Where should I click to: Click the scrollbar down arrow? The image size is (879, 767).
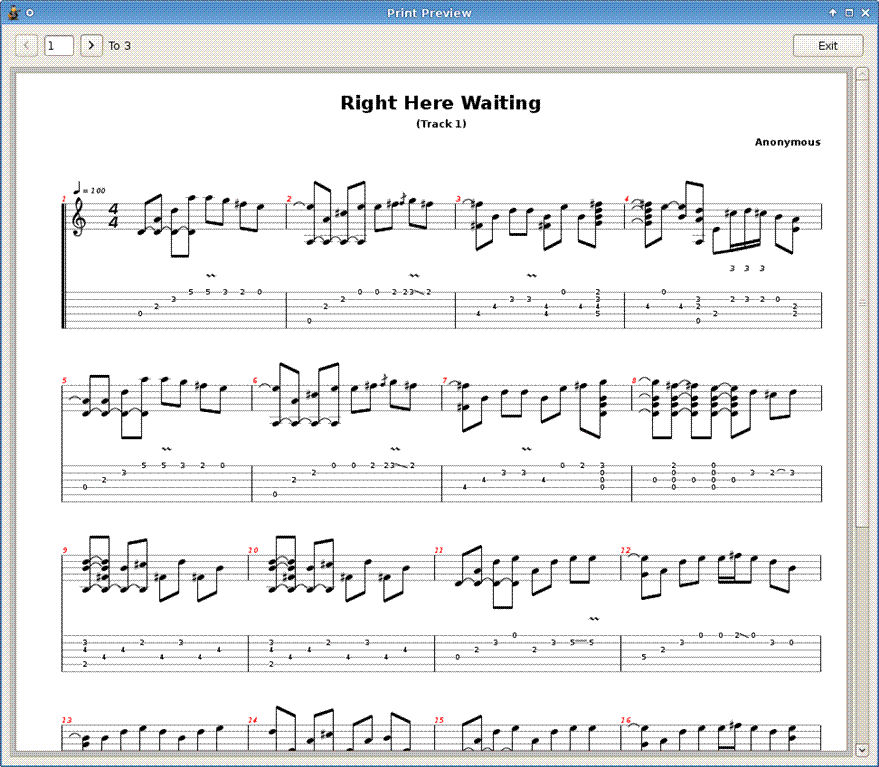862,748
